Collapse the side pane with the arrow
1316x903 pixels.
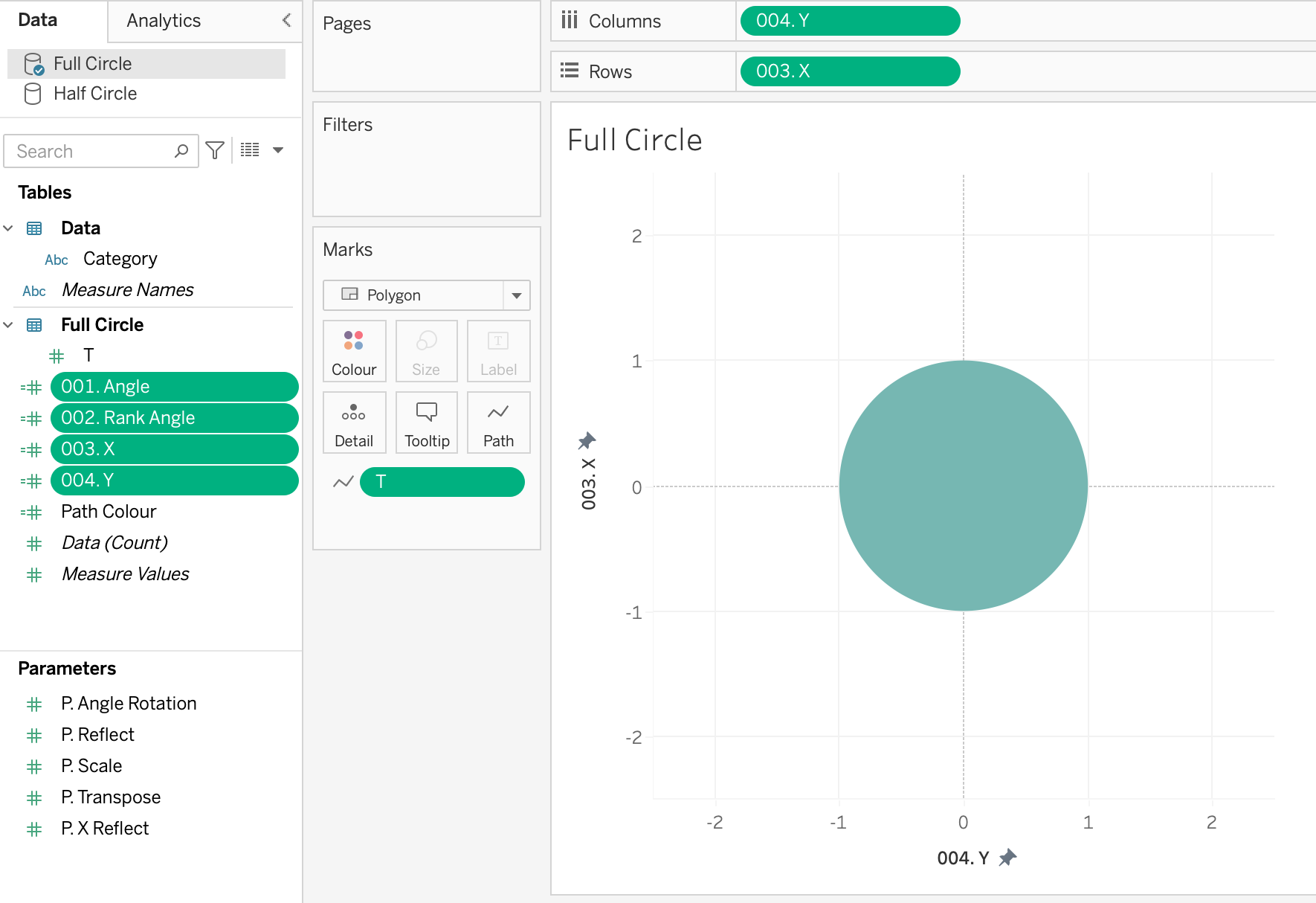pos(286,20)
